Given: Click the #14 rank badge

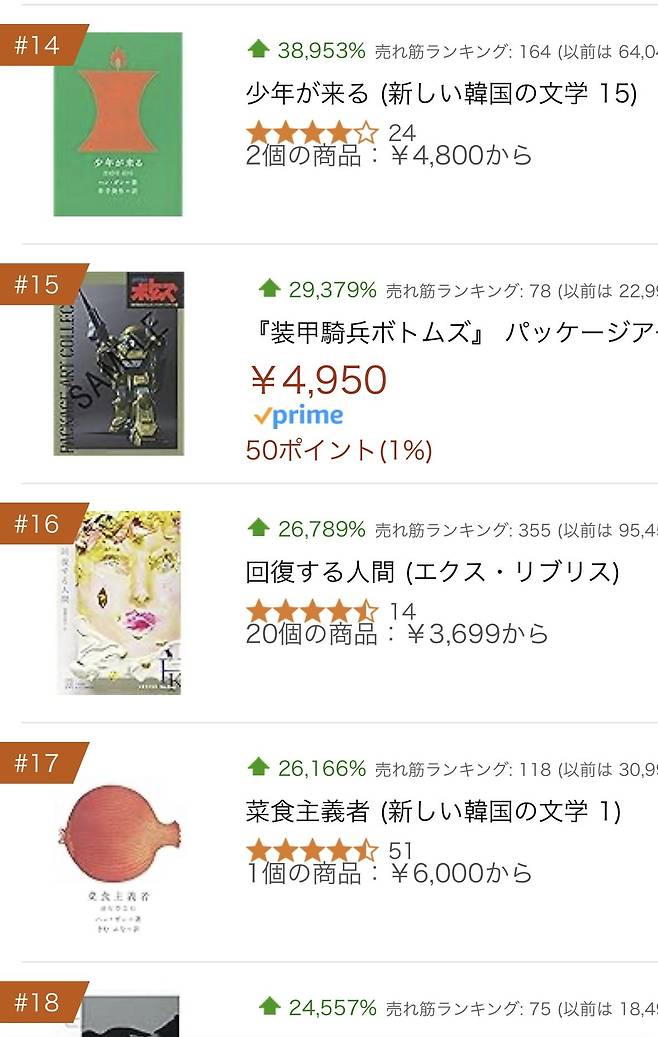Looking at the screenshot, I should tap(37, 45).
